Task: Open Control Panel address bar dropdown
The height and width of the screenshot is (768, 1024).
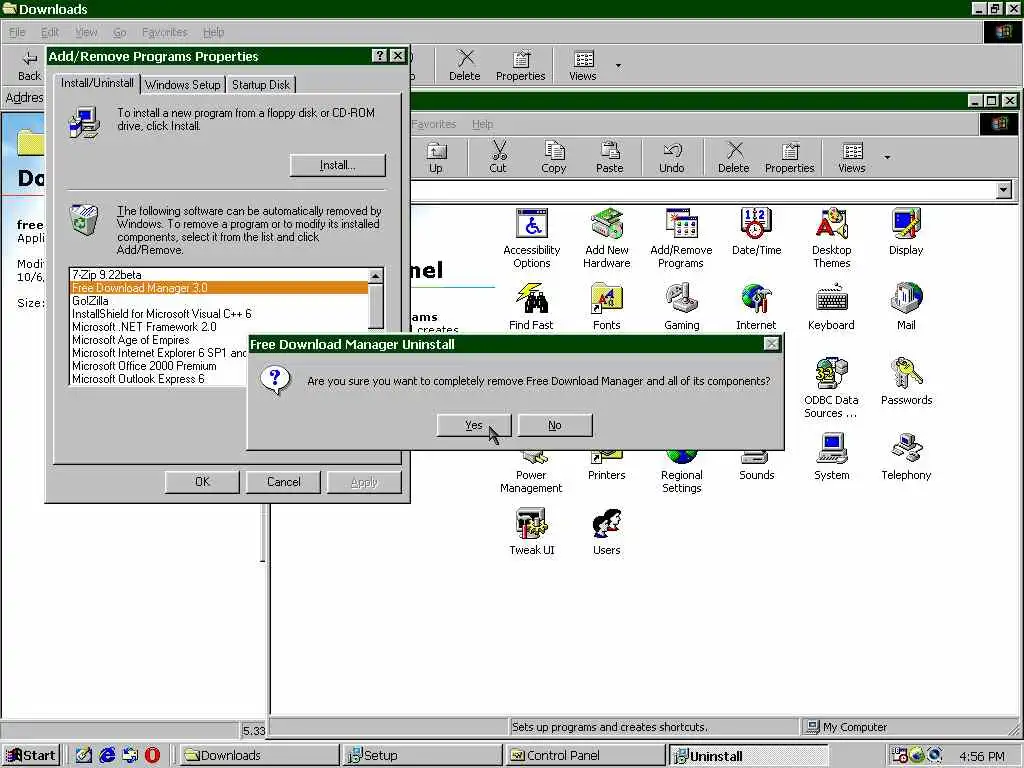Action: (x=1004, y=190)
